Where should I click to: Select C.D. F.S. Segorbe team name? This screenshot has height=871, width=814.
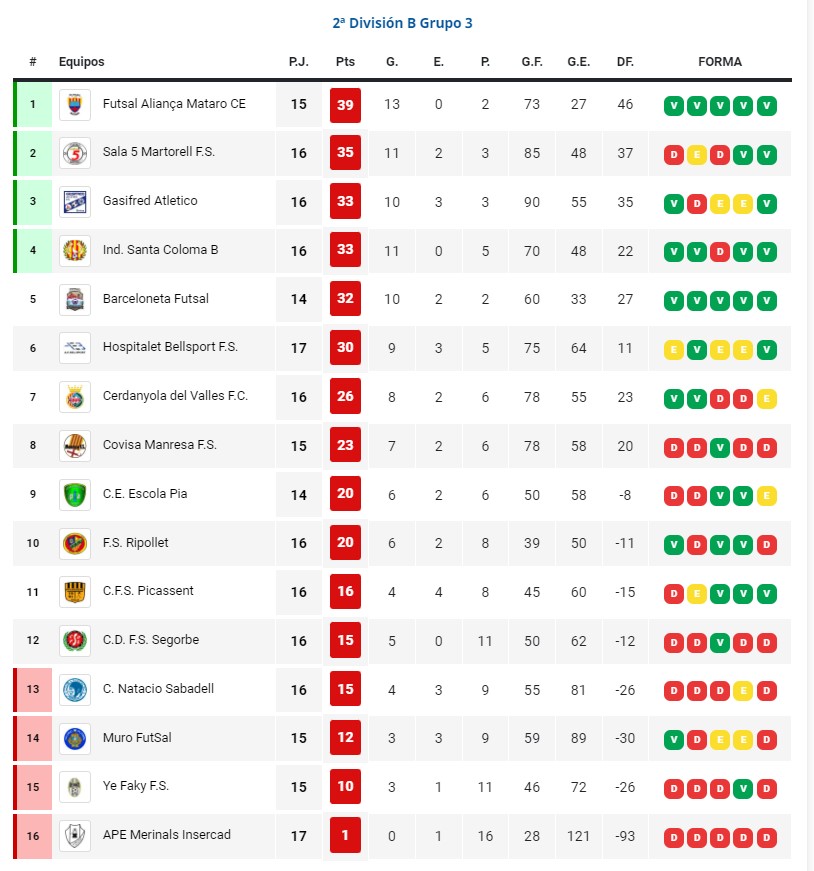pos(151,640)
